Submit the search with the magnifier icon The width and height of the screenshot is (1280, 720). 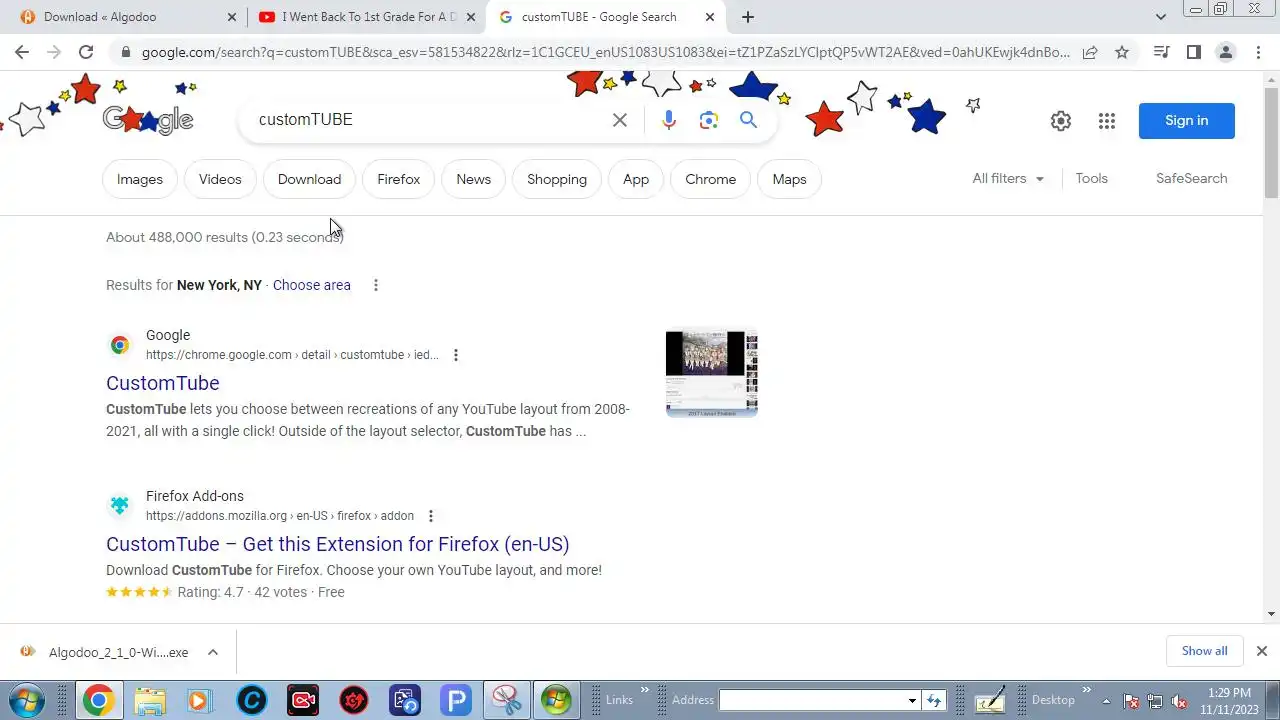tap(748, 120)
